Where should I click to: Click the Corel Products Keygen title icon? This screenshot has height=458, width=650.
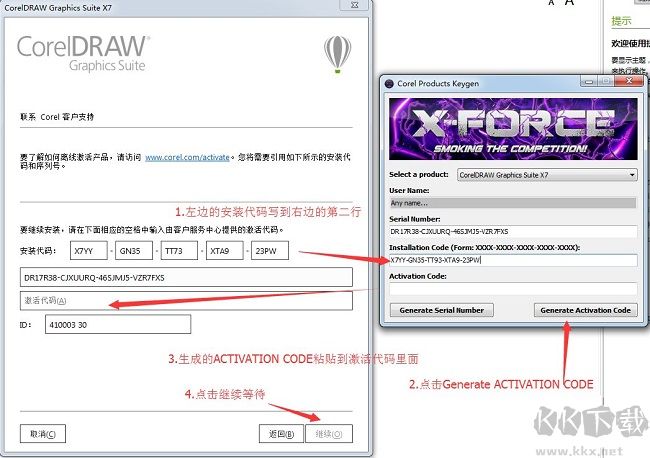389,83
